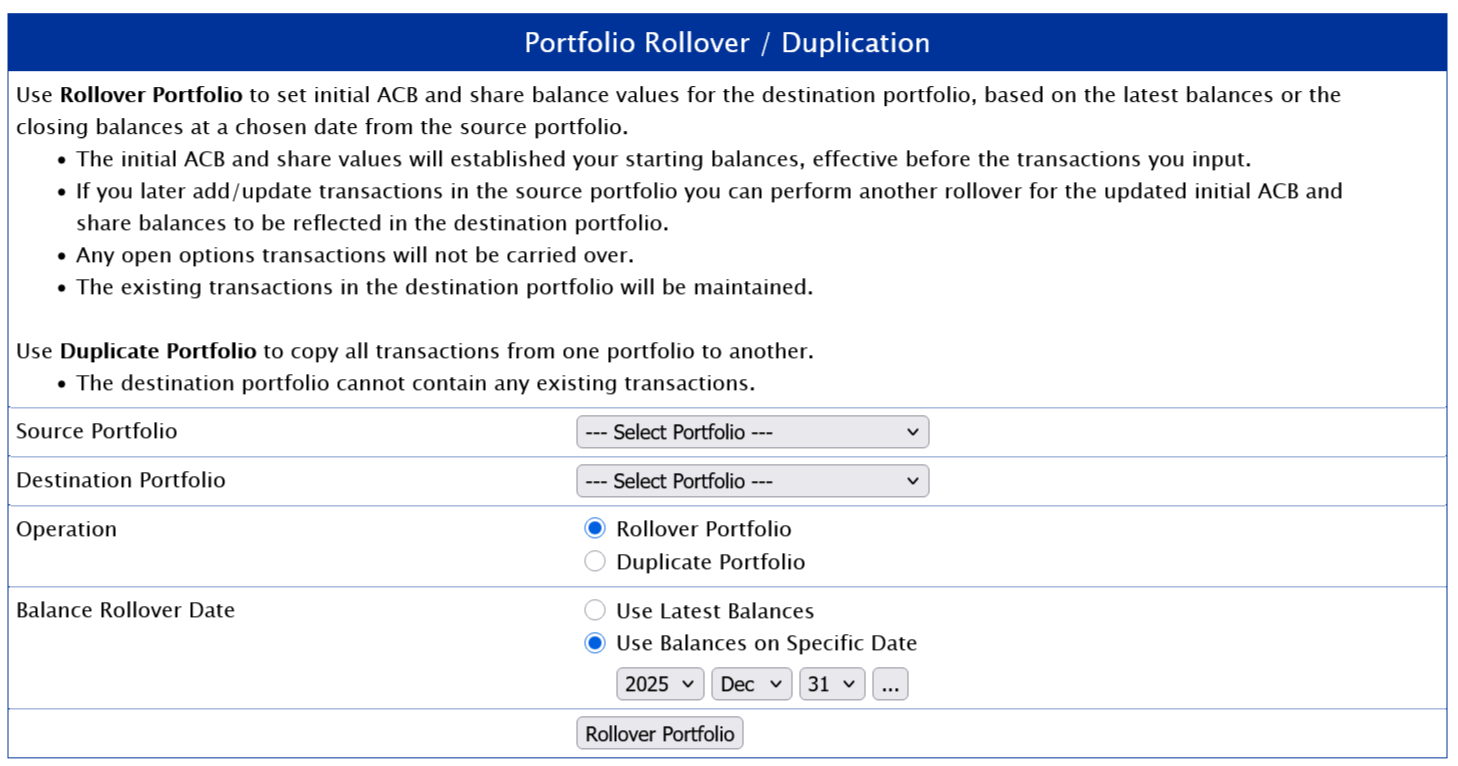This screenshot has width=1458, height=766.
Task: Click bold Rollover Portfolio in the instructions
Action: pos(151,95)
